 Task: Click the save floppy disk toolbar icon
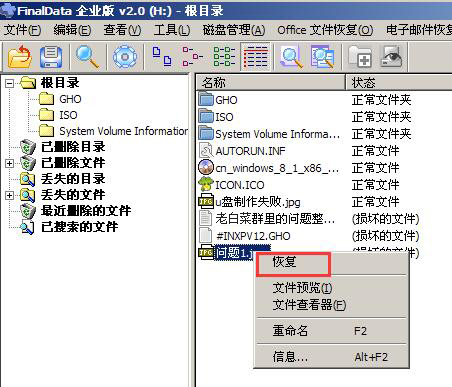pyautogui.click(x=51, y=57)
